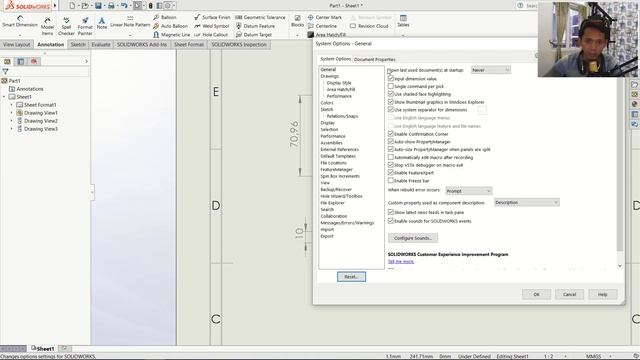Select File Locations in options list
This screenshot has width=640, height=360.
[x=333, y=163]
